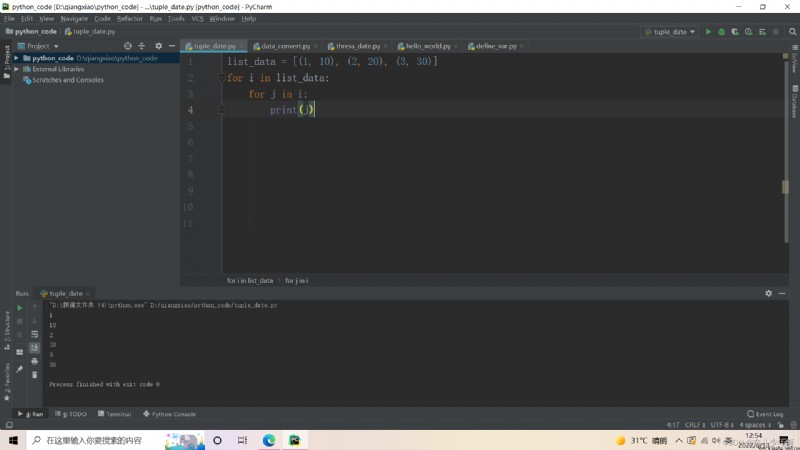The width and height of the screenshot is (800, 450).
Task: Switch to the data_convert.py editor tab
Action: pyautogui.click(x=285, y=46)
